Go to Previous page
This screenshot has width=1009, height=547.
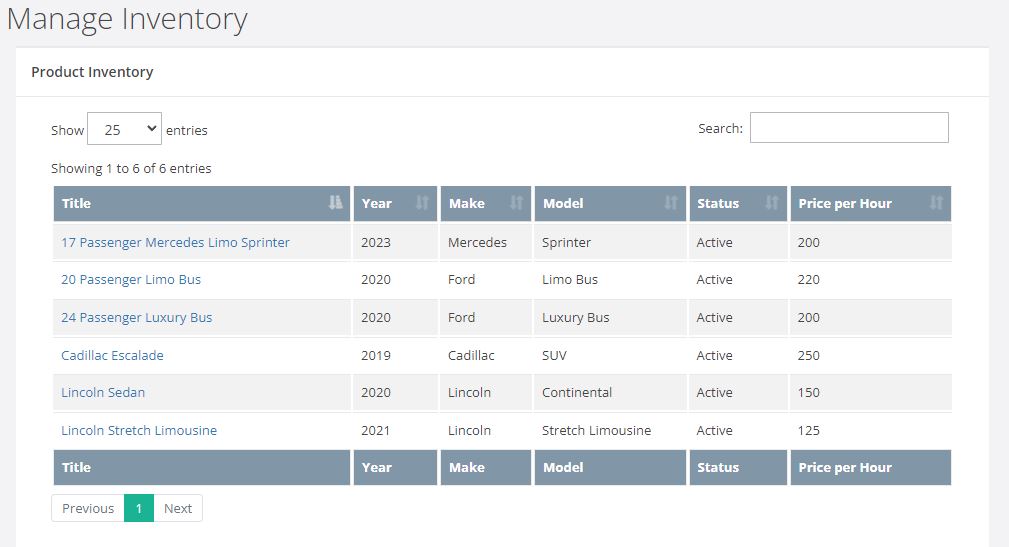tap(88, 508)
